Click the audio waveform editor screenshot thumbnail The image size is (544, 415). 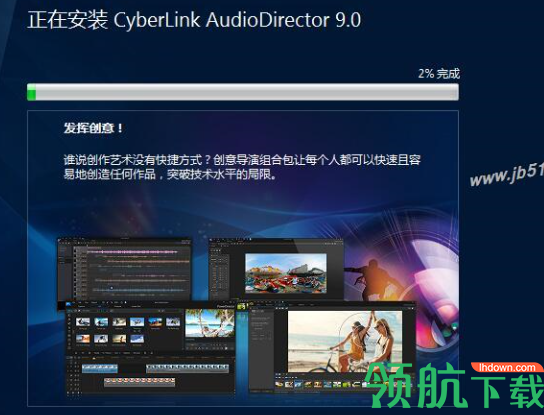pyautogui.click(x=125, y=270)
